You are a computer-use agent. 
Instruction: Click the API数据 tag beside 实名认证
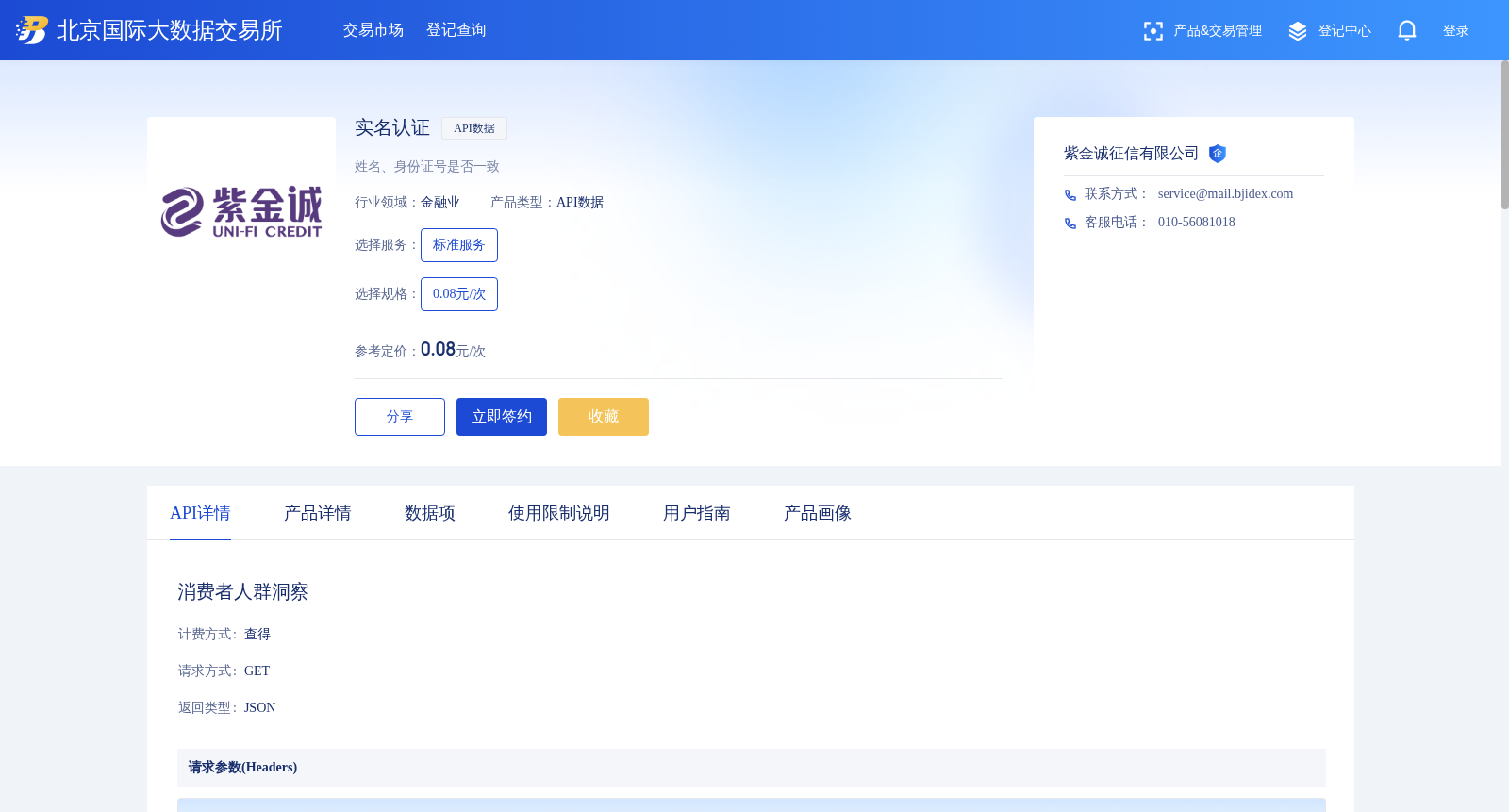pos(474,128)
